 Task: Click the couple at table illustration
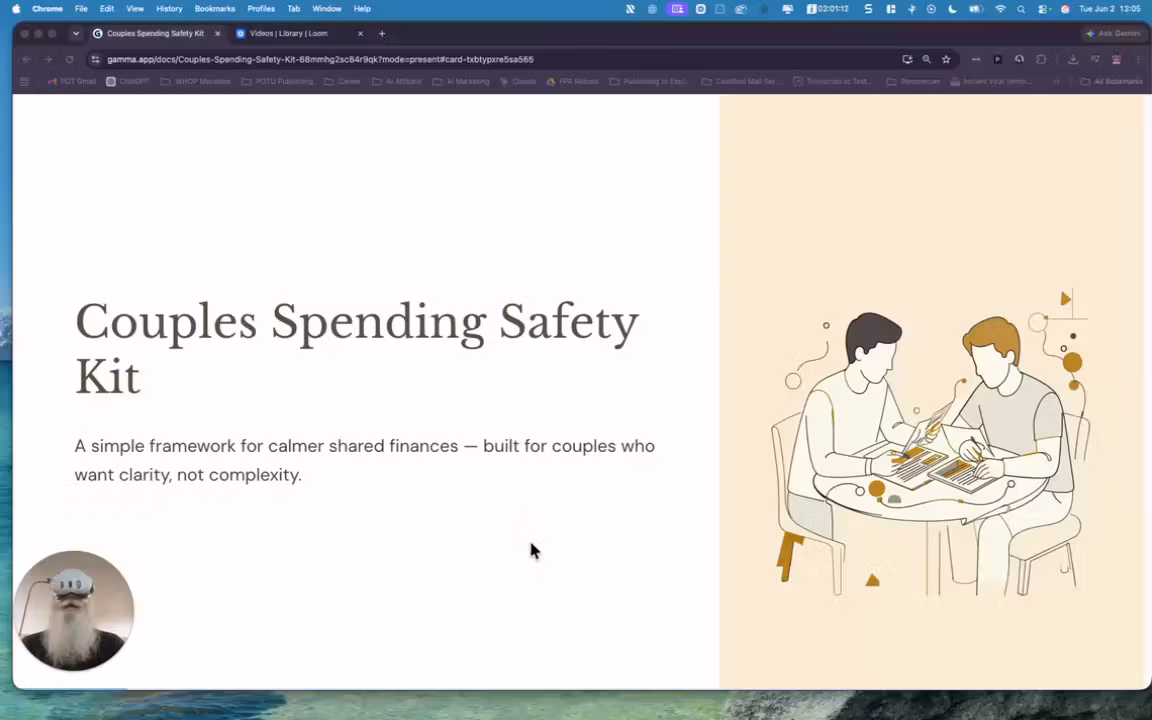pyautogui.click(x=929, y=444)
